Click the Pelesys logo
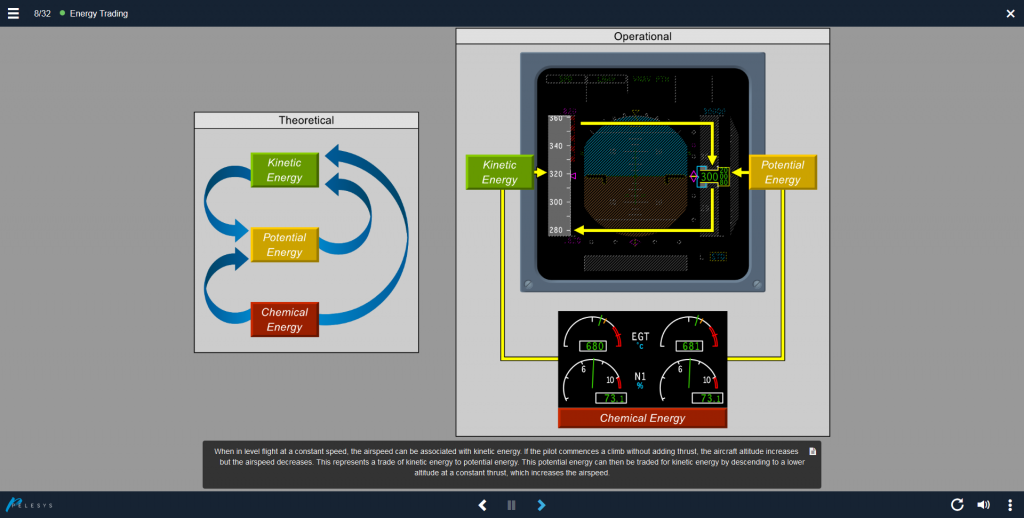 [x=28, y=505]
